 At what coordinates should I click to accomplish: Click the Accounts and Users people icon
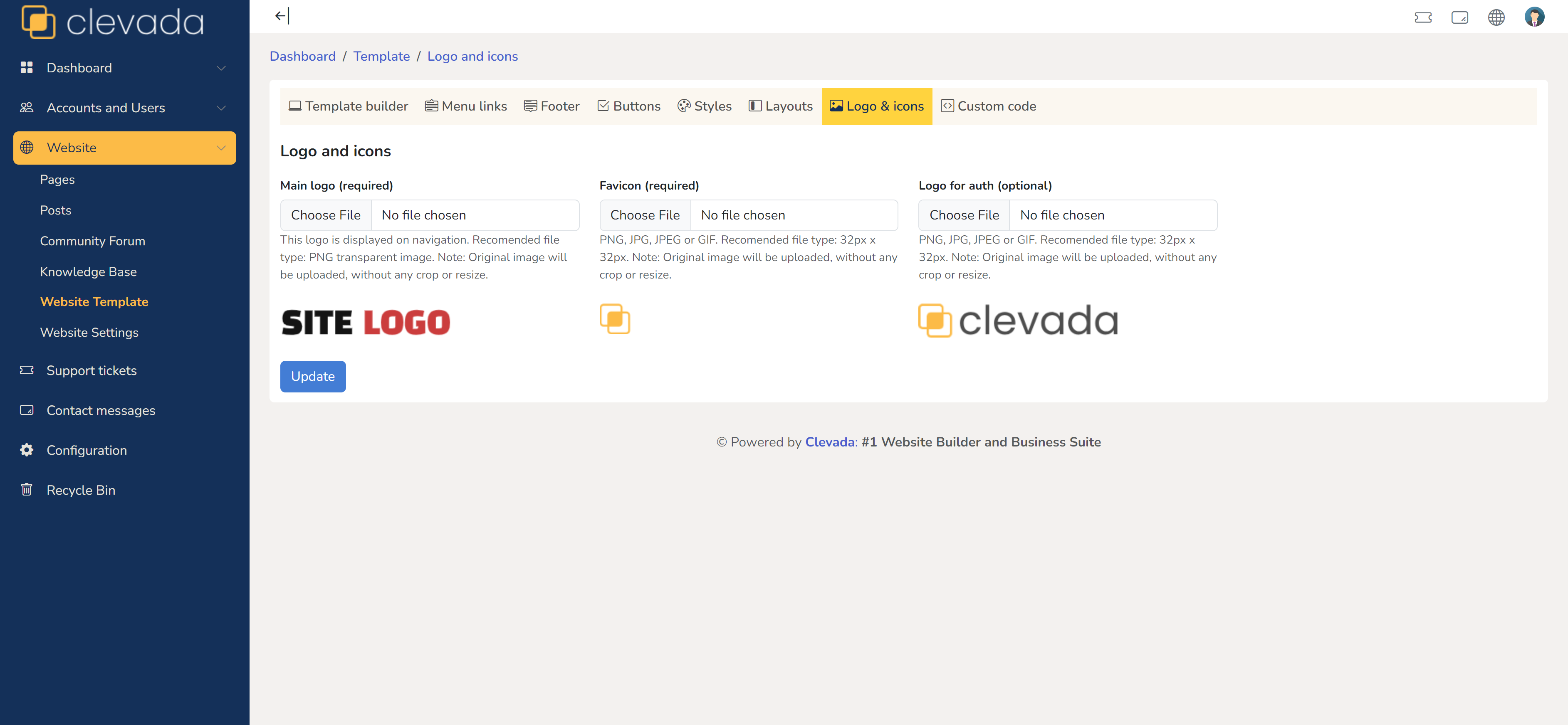point(26,108)
